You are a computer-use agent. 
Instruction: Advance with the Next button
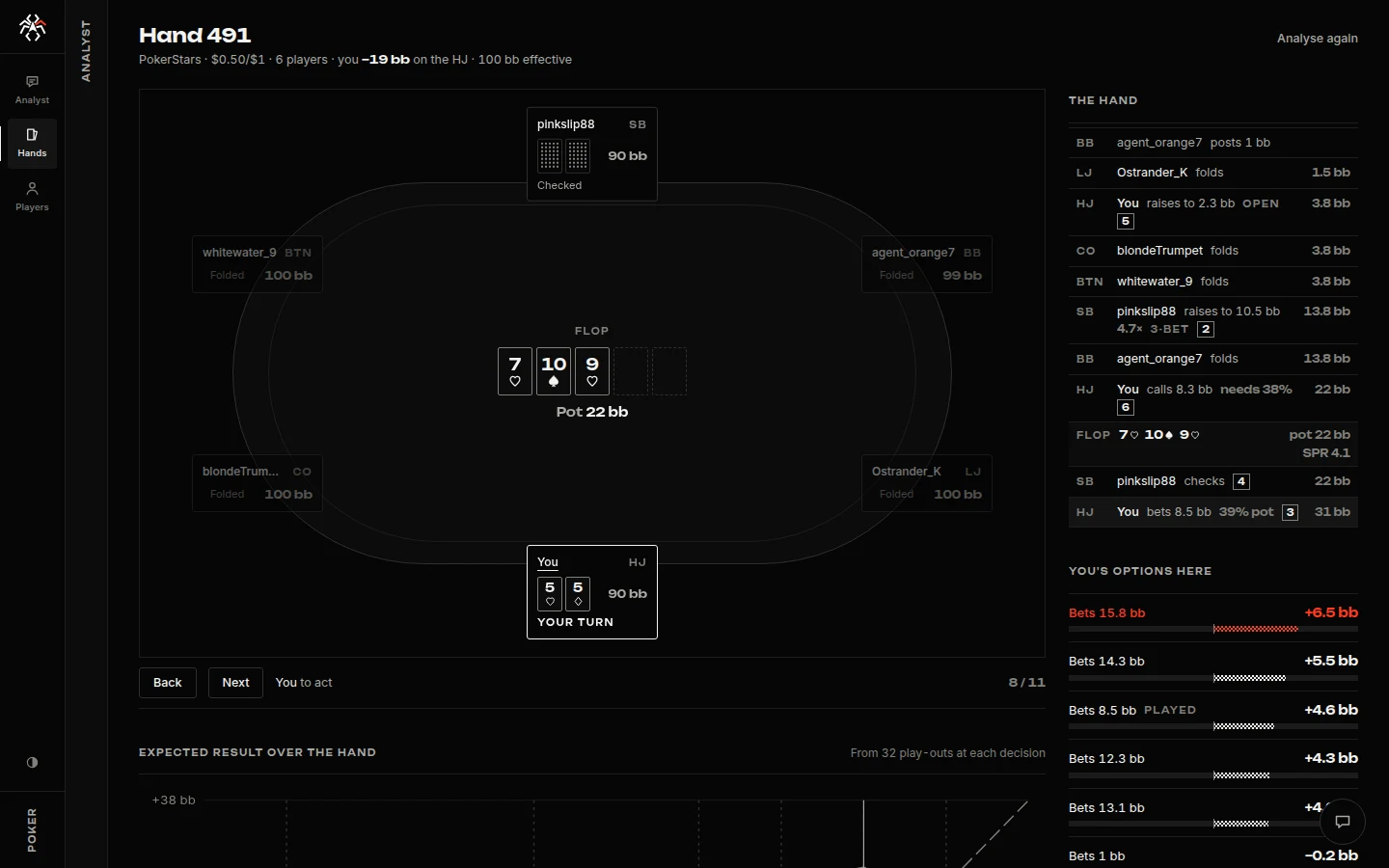point(235,683)
